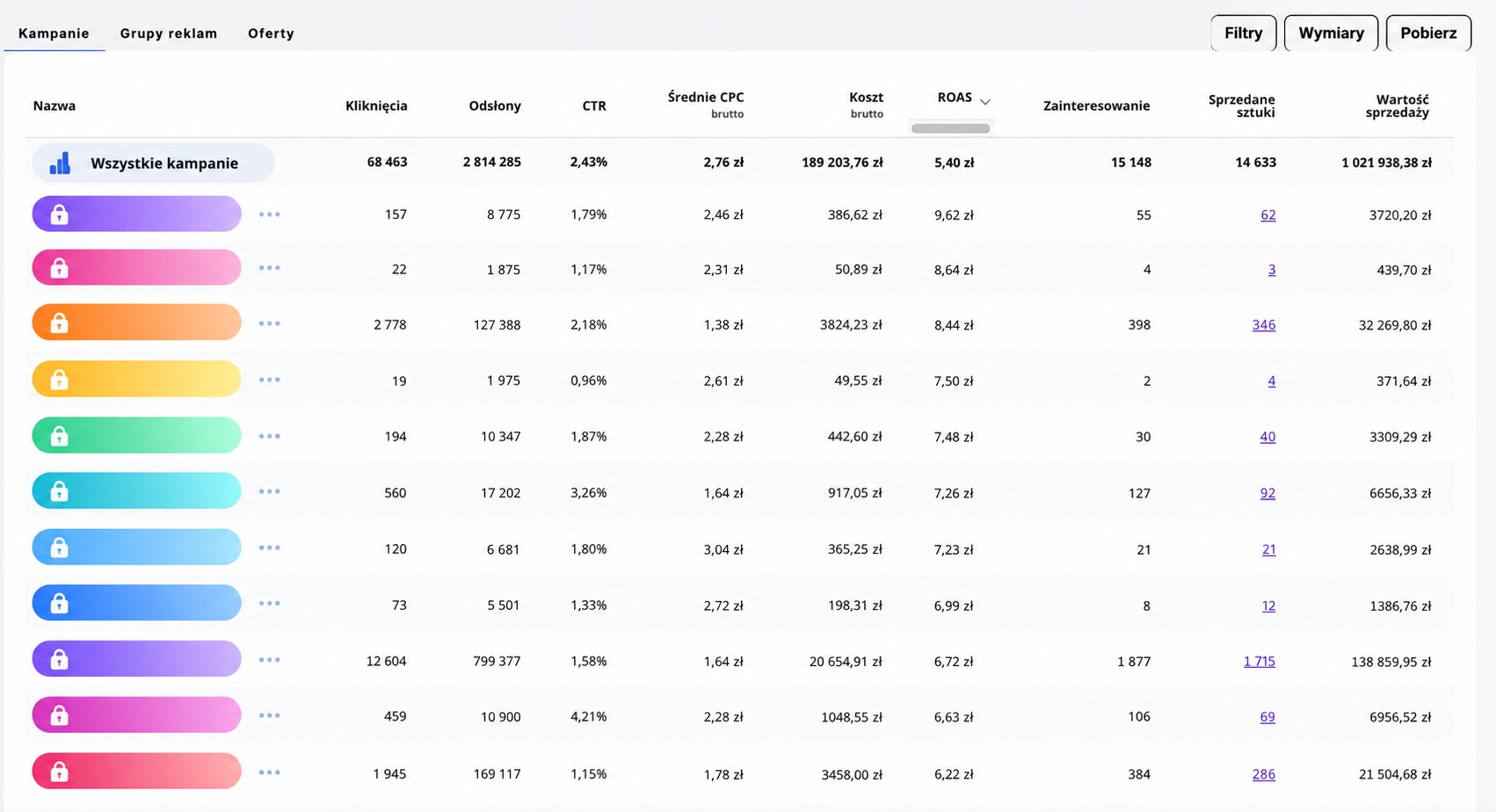Click the total cost value 189 203,76 zł
This screenshot has width=1496, height=812.
[842, 162]
